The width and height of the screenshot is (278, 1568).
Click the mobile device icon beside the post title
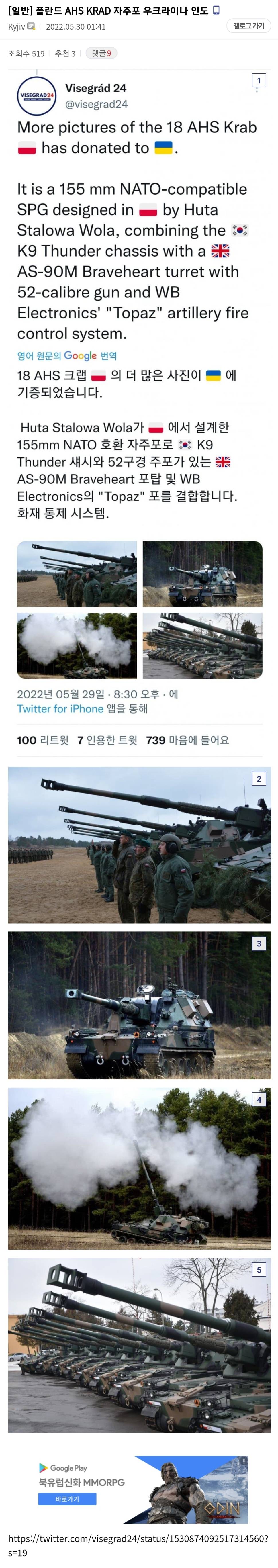[217, 10]
